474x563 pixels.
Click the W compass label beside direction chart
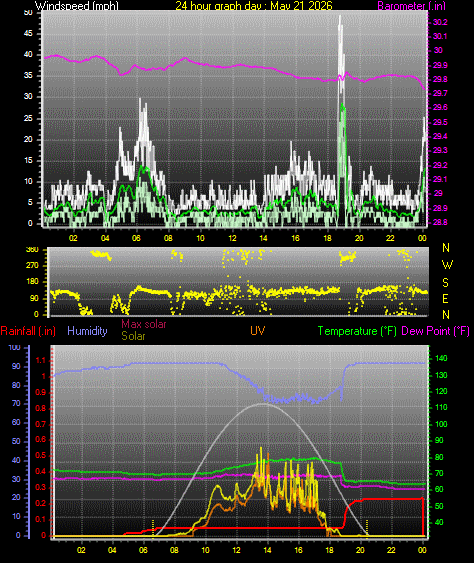point(447,265)
